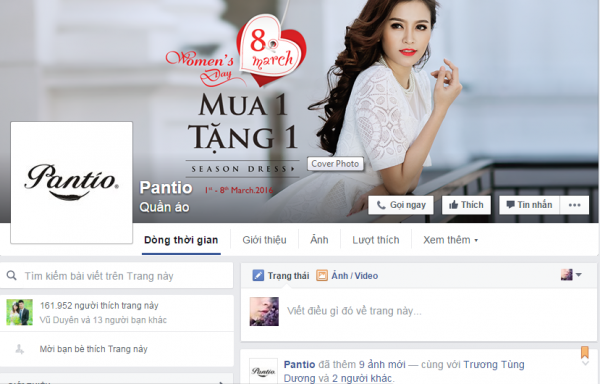Open the three-dots more options button
The height and width of the screenshot is (384, 600).
[x=574, y=205]
